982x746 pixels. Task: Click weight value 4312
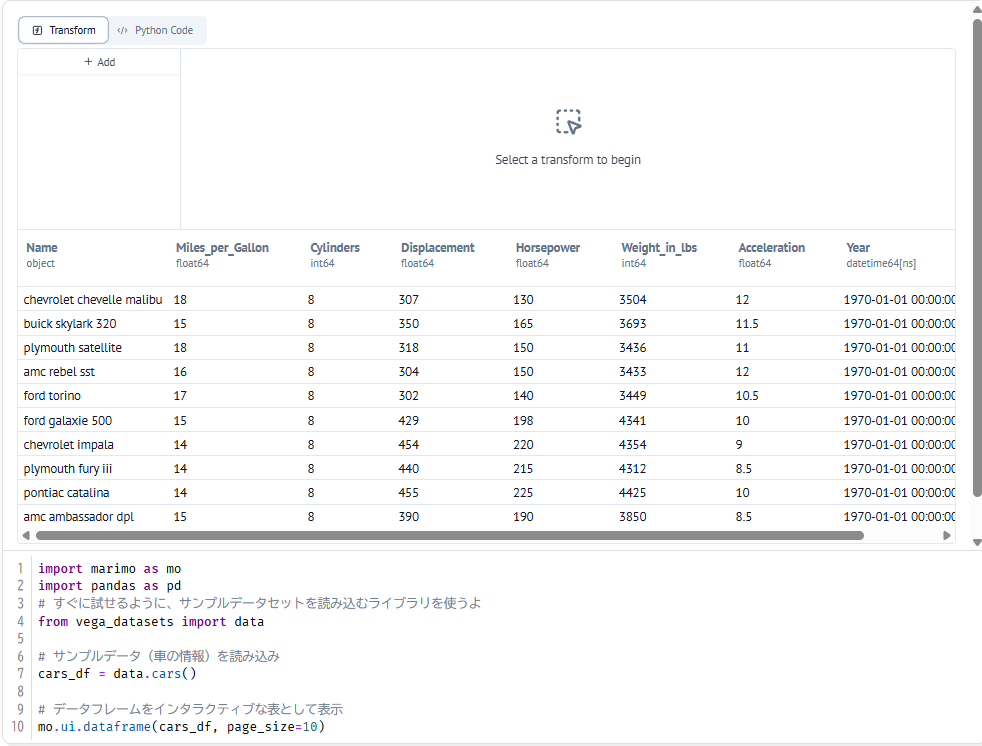click(x=633, y=469)
